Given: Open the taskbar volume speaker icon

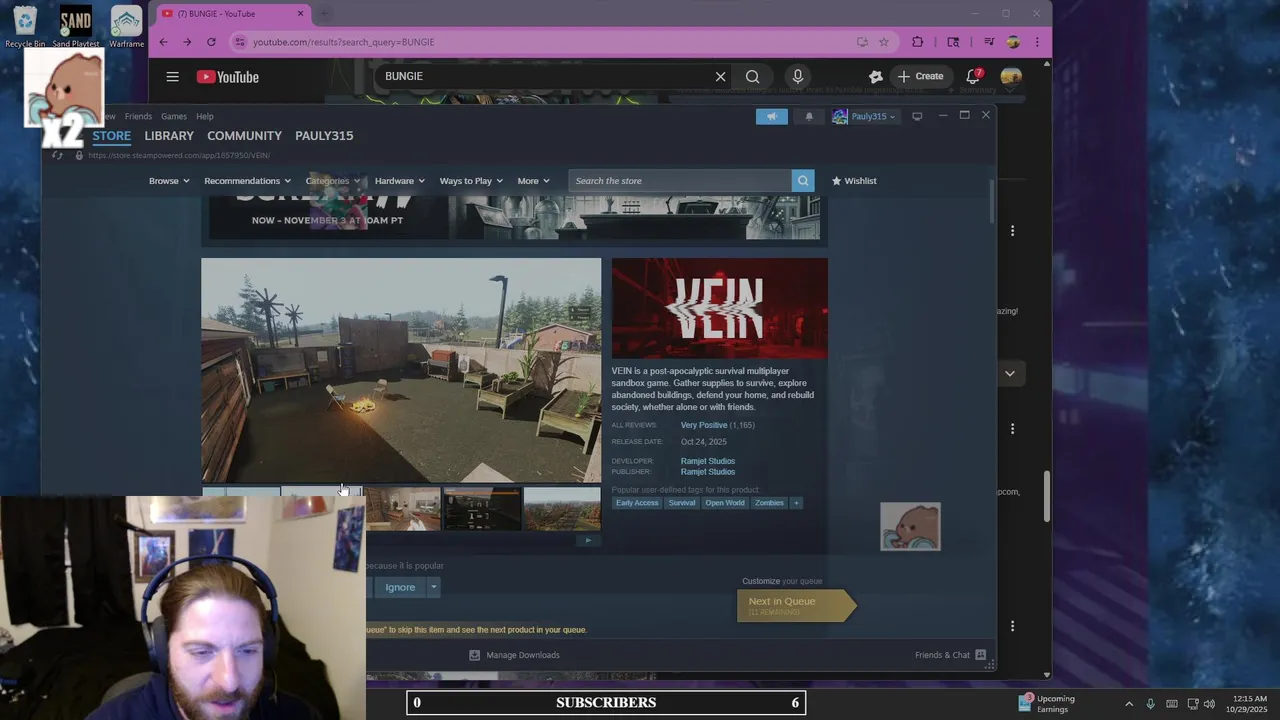Looking at the screenshot, I should point(1209,704).
